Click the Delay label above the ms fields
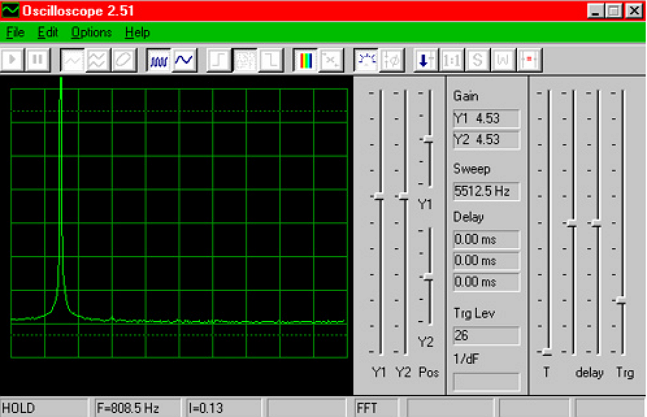 [x=468, y=217]
